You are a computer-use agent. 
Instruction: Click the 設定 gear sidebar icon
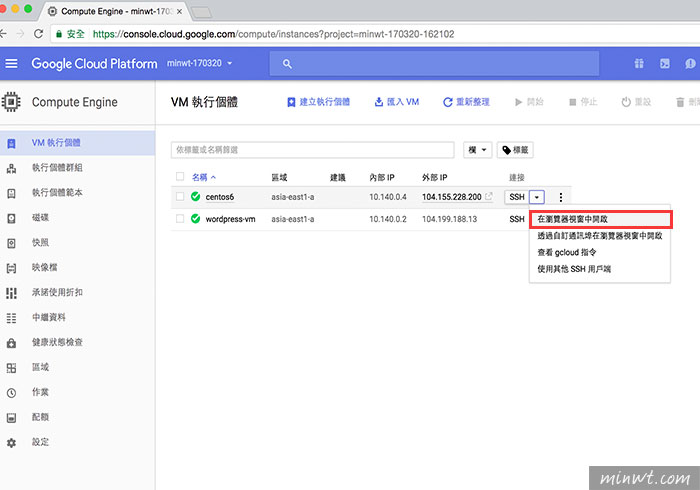pos(11,443)
